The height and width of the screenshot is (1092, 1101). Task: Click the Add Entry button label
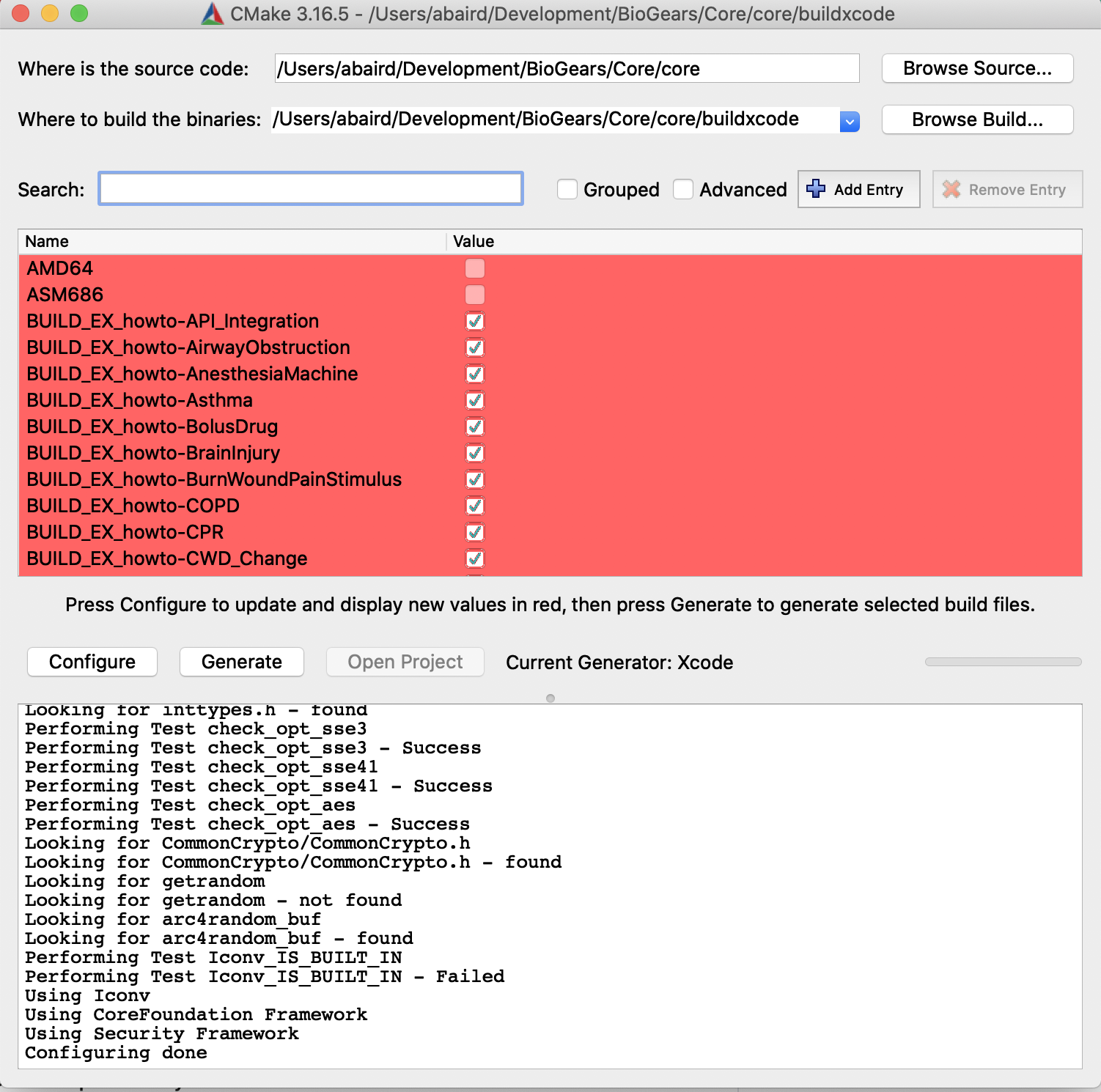869,190
